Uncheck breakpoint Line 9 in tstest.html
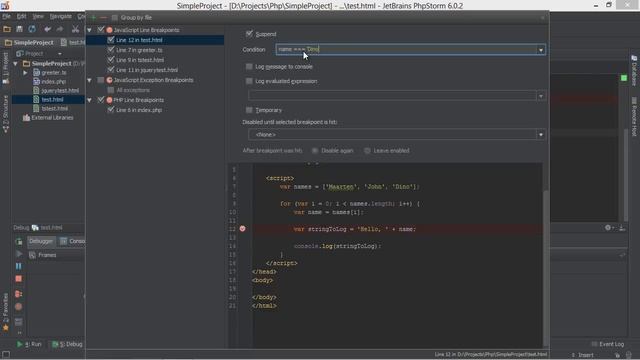The image size is (640, 360). pyautogui.click(x=111, y=60)
